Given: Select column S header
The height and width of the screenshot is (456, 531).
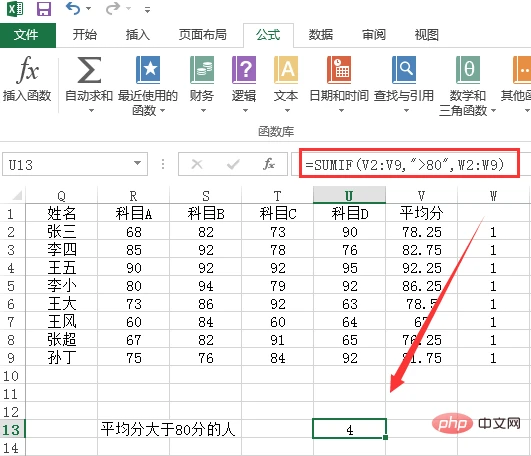Looking at the screenshot, I should coord(206,196).
